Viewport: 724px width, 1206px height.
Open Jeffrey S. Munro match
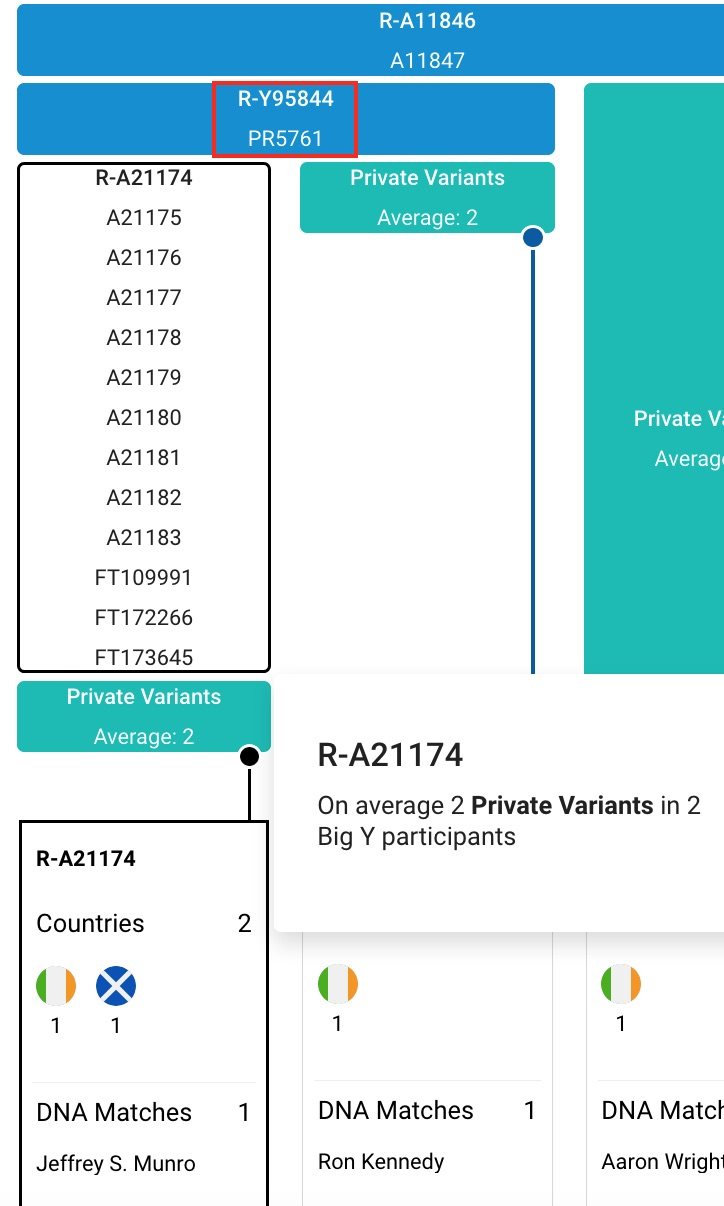point(116,1164)
